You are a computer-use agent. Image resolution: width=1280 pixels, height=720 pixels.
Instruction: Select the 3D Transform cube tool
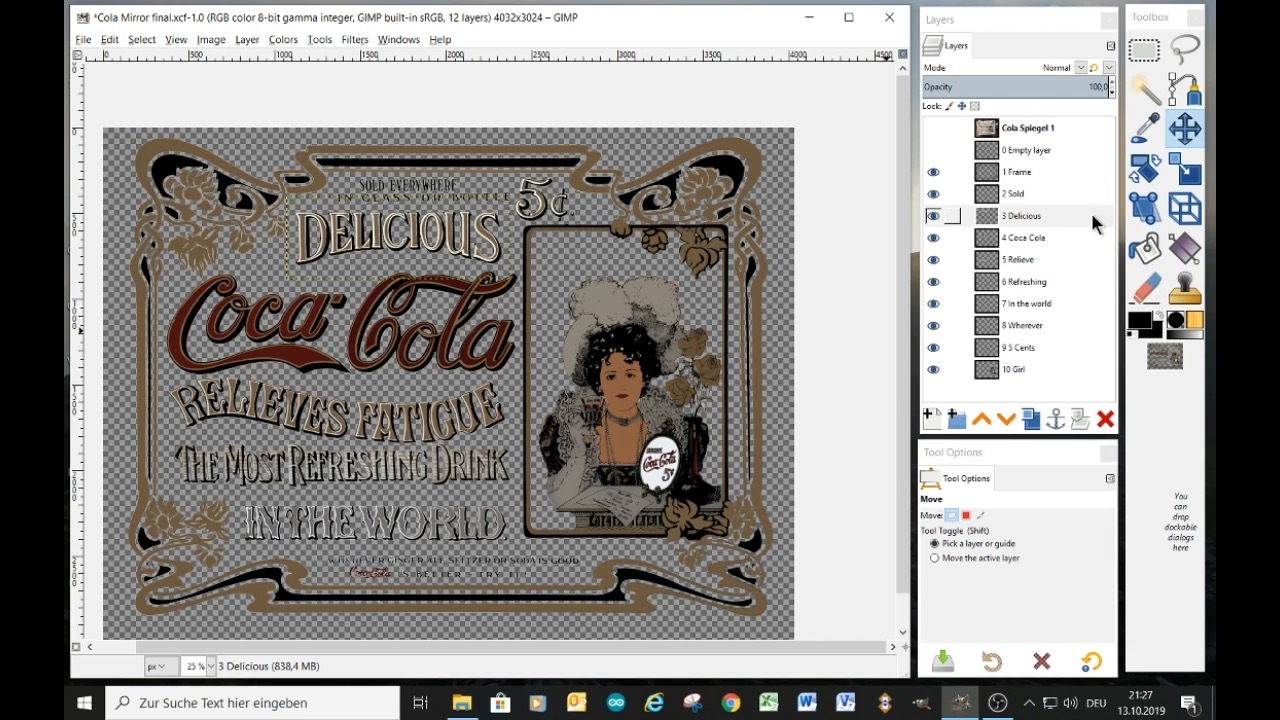pos(1185,208)
